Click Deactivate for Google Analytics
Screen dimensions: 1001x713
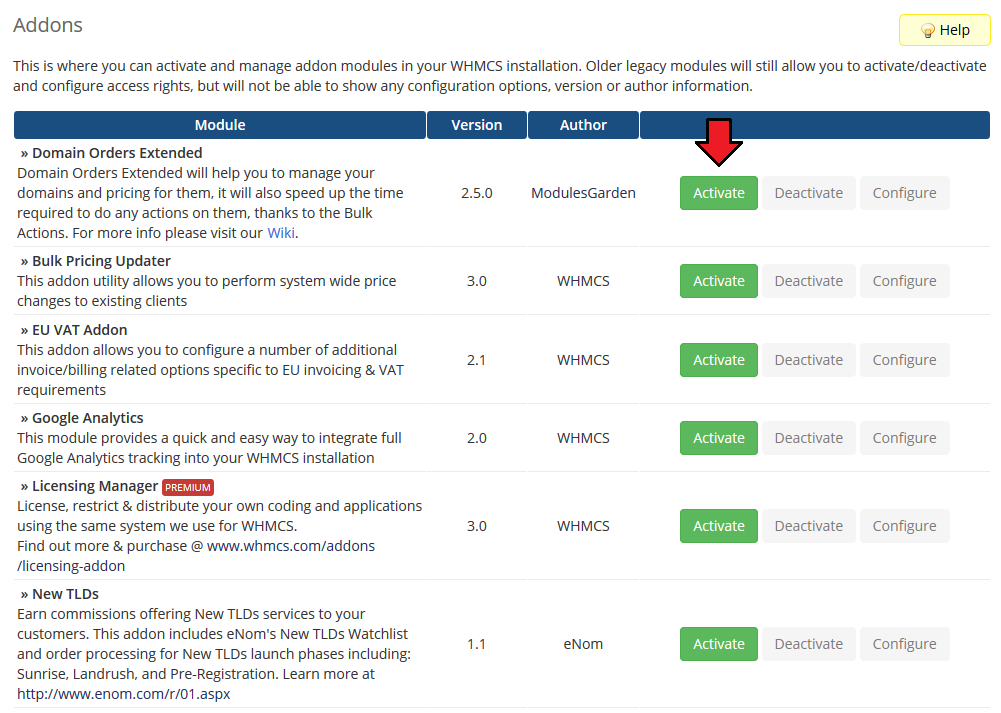click(x=808, y=438)
